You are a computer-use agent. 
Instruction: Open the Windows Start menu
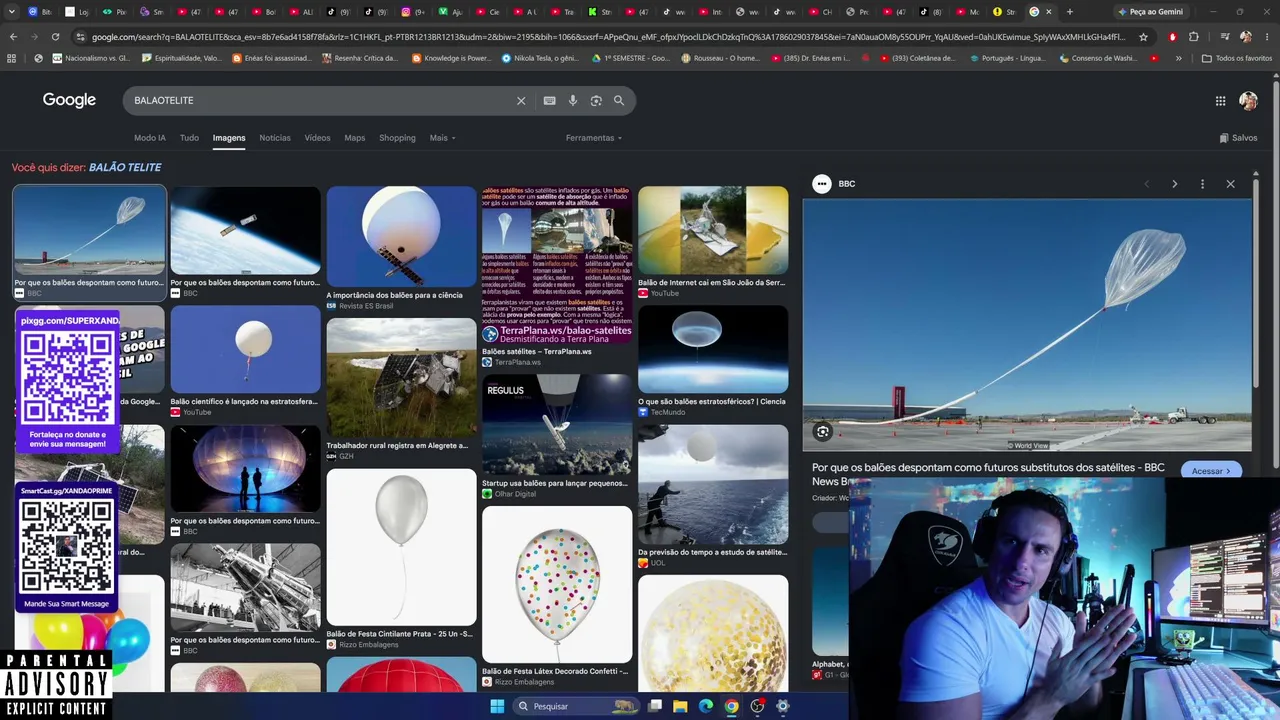tap(497, 706)
